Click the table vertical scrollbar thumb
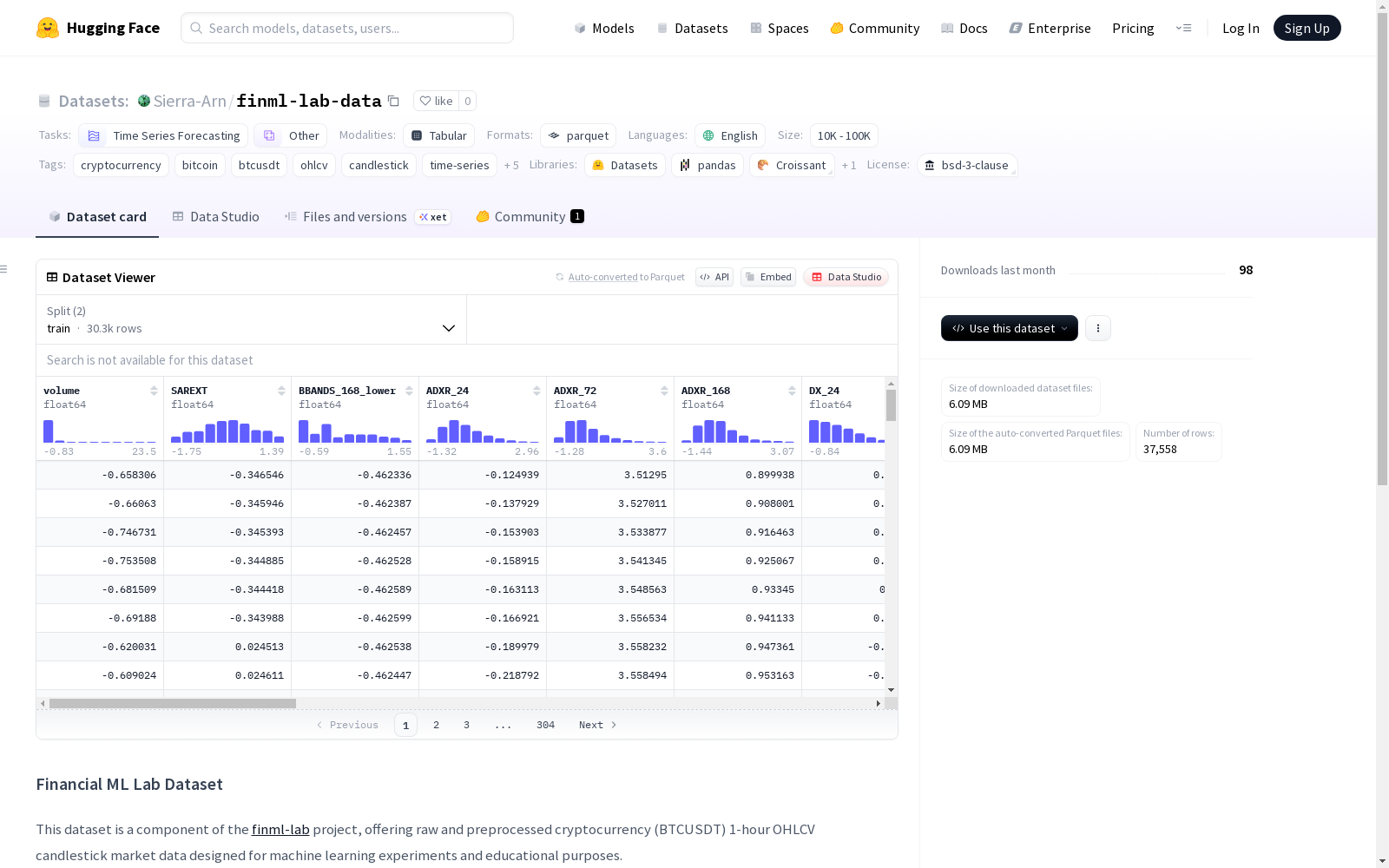The width and height of the screenshot is (1389, 868). pyautogui.click(x=891, y=405)
